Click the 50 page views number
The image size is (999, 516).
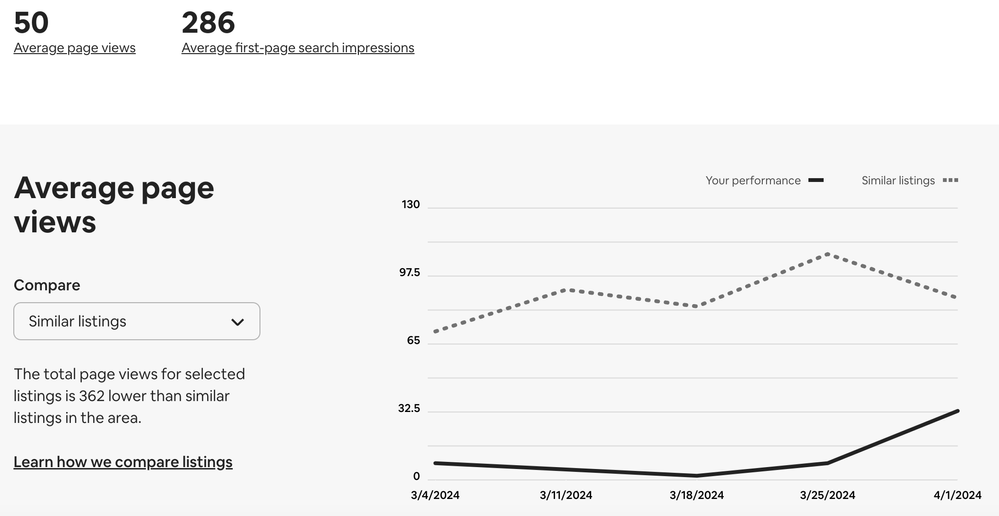point(31,22)
